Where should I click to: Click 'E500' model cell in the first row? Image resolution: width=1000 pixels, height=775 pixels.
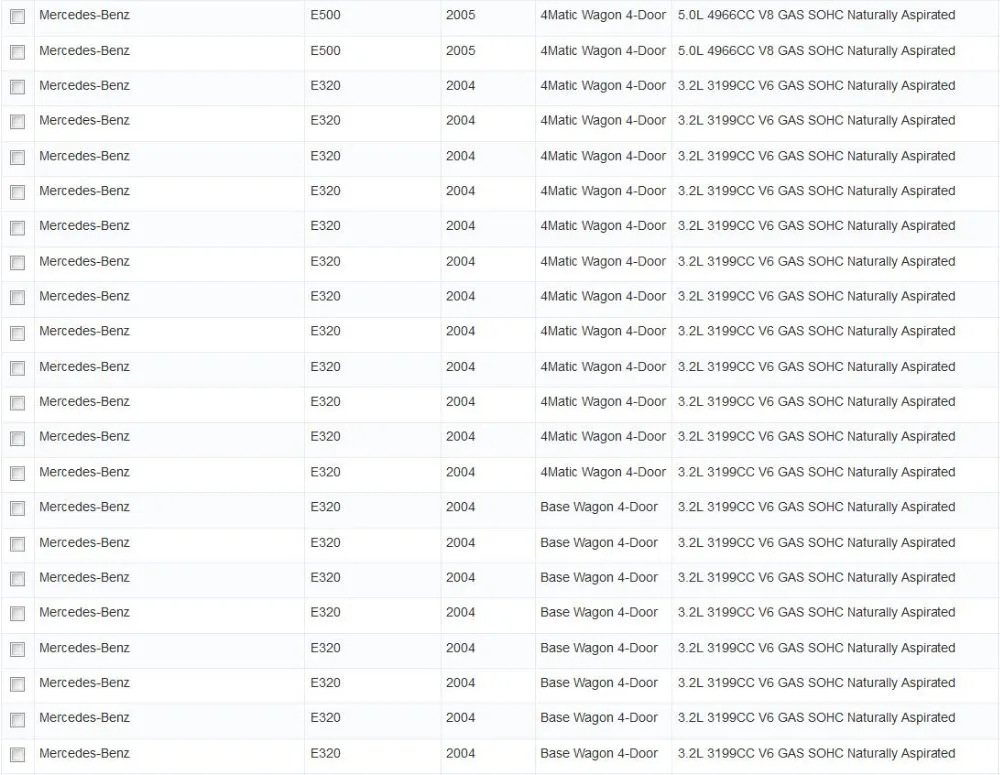(325, 15)
